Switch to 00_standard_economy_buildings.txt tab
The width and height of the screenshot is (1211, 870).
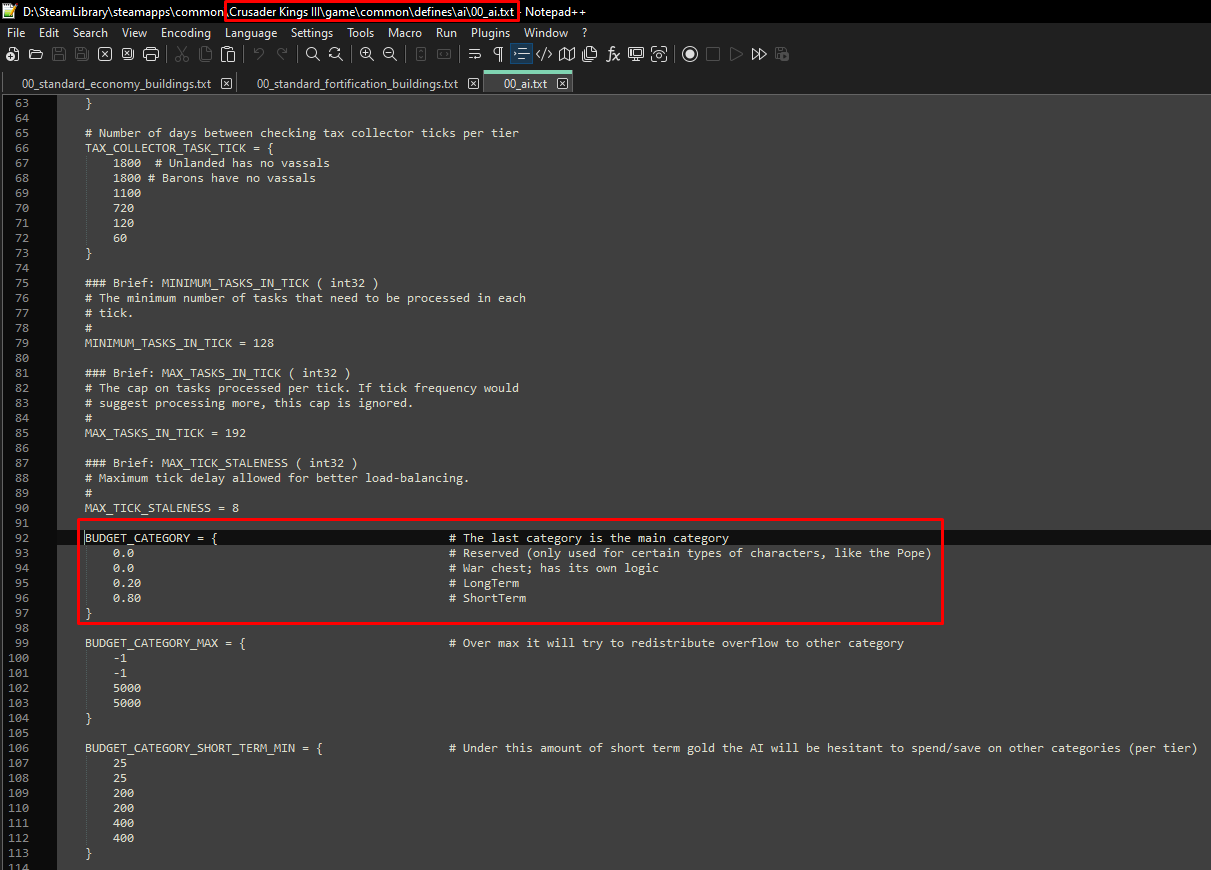(x=116, y=84)
